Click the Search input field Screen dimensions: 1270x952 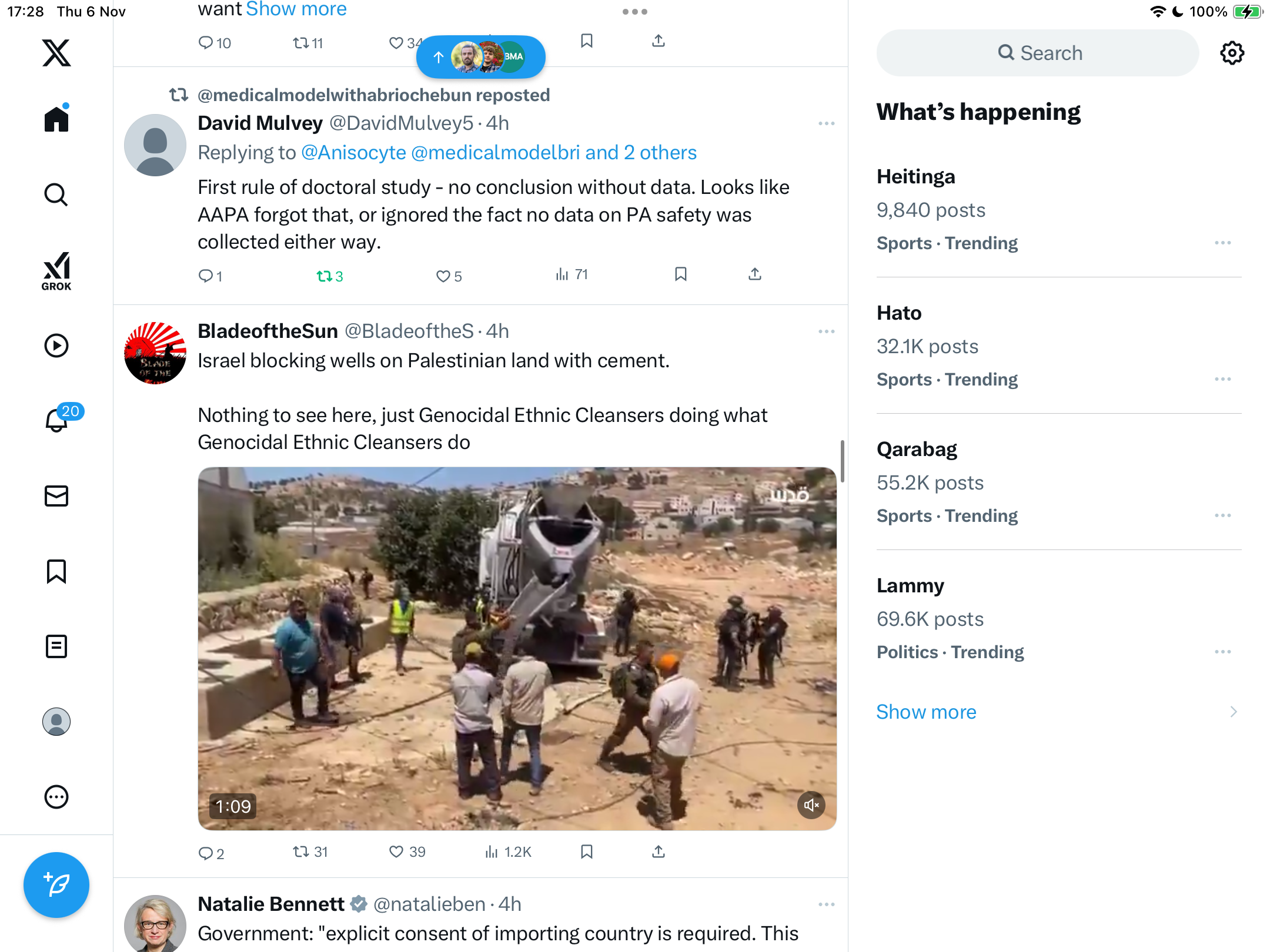(1038, 53)
